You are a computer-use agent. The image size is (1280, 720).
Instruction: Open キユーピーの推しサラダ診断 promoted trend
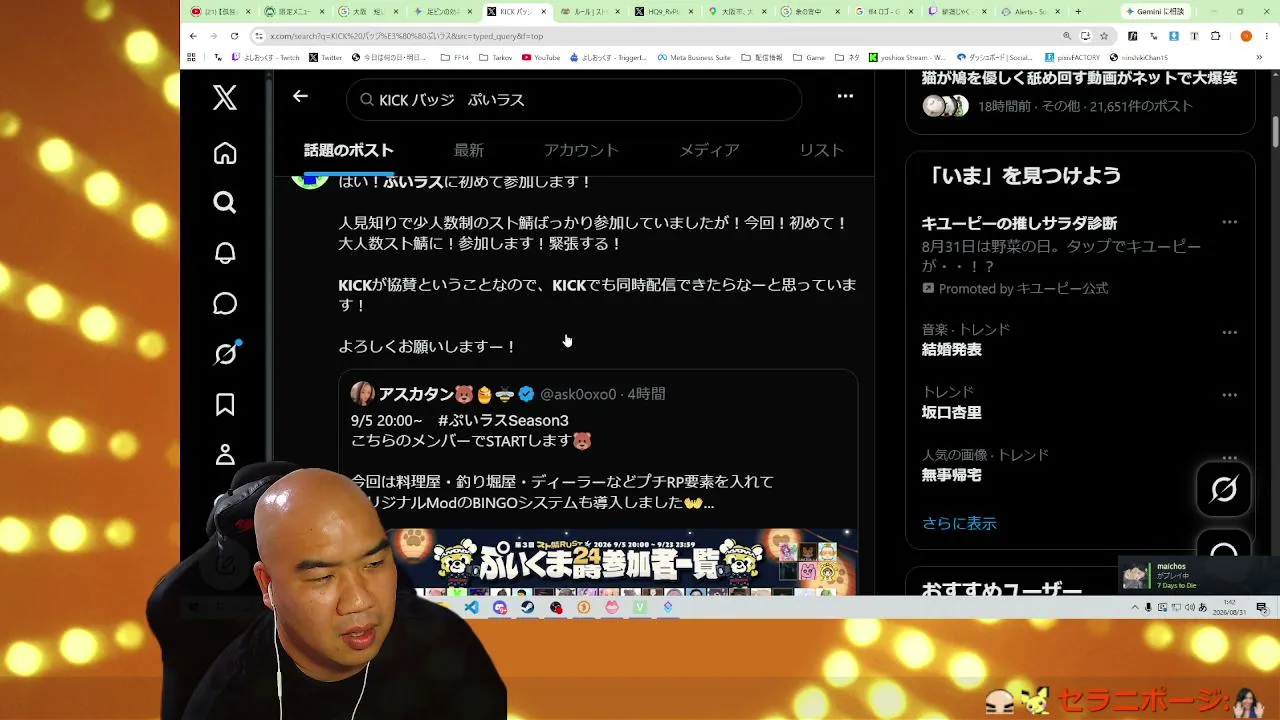coord(1019,223)
